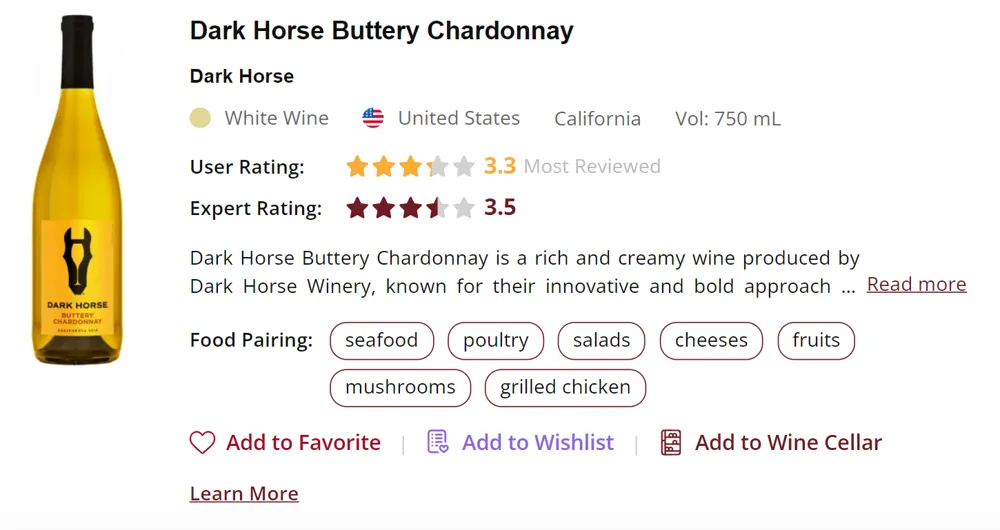Viewport: 1000px width, 530px height.
Task: Click the Dark Horse bottle image
Action: (78, 190)
